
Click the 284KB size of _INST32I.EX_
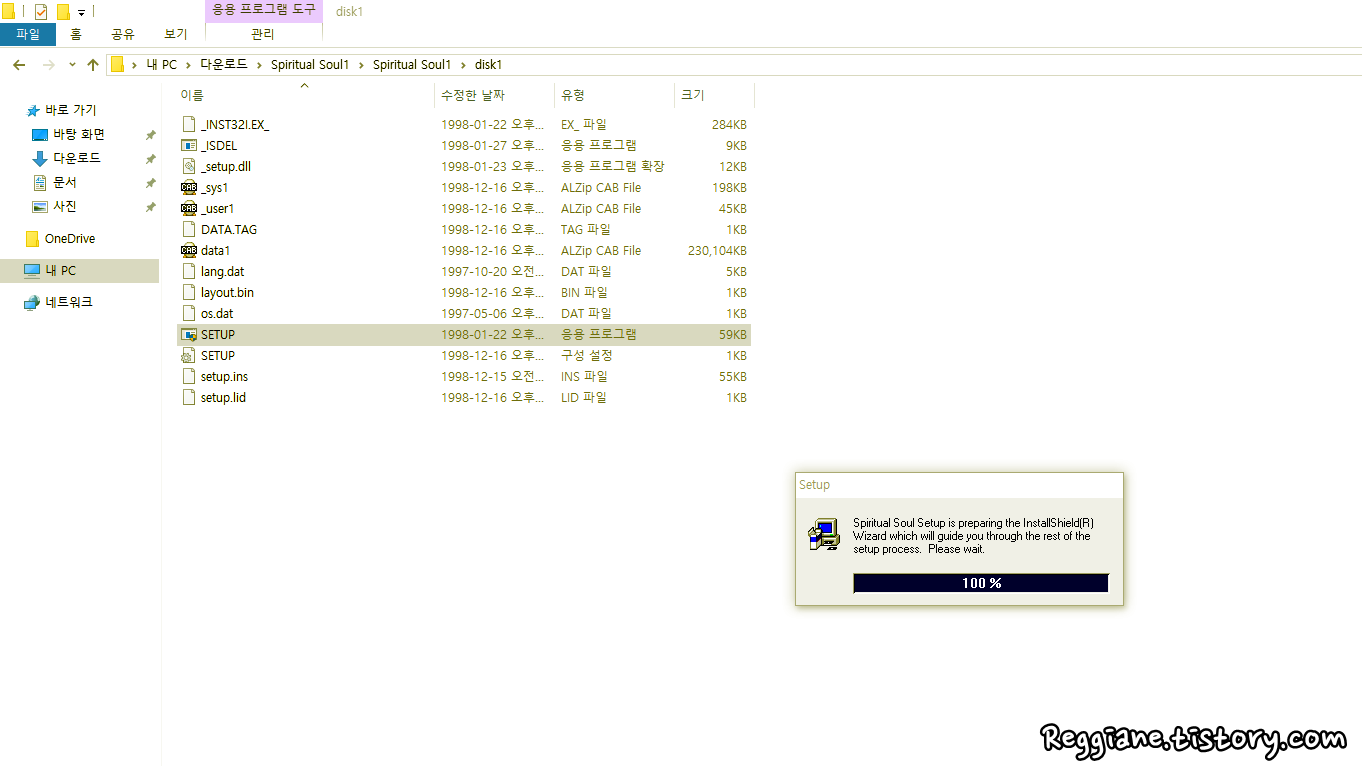click(x=729, y=125)
